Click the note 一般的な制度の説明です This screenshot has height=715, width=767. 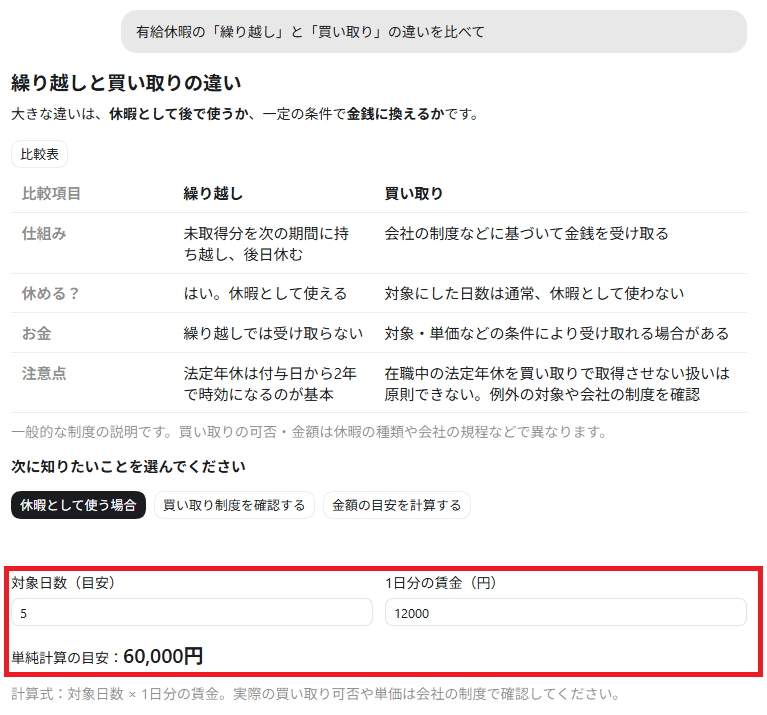[x=309, y=432]
